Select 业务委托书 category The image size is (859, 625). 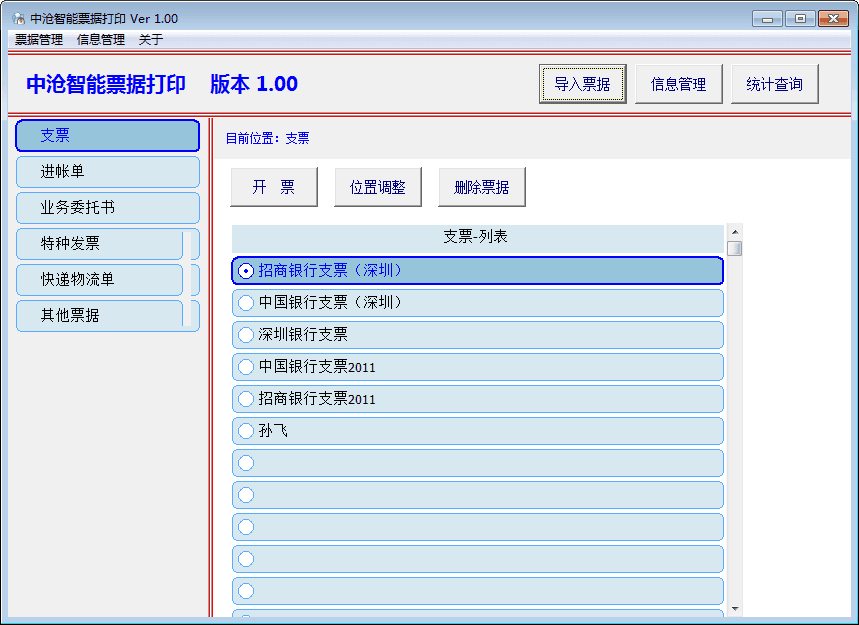coord(107,208)
